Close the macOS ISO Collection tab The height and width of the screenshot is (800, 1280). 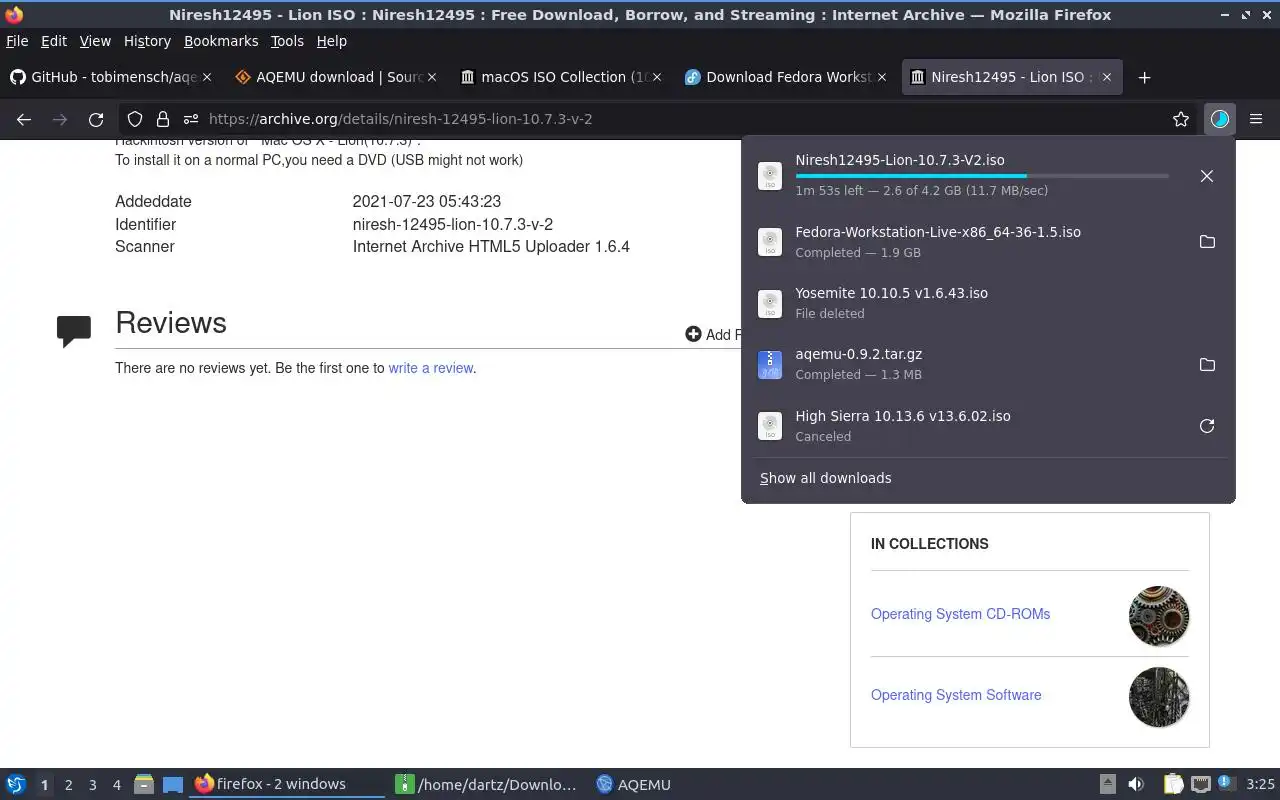click(657, 77)
